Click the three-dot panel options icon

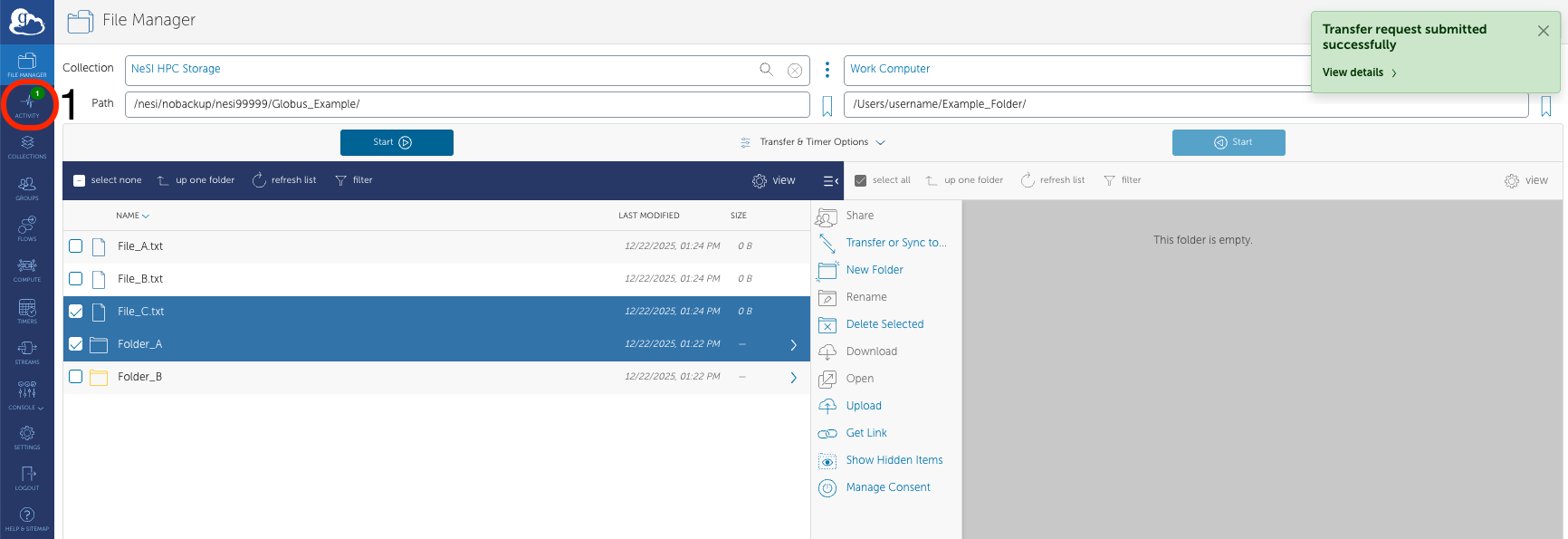[x=827, y=70]
